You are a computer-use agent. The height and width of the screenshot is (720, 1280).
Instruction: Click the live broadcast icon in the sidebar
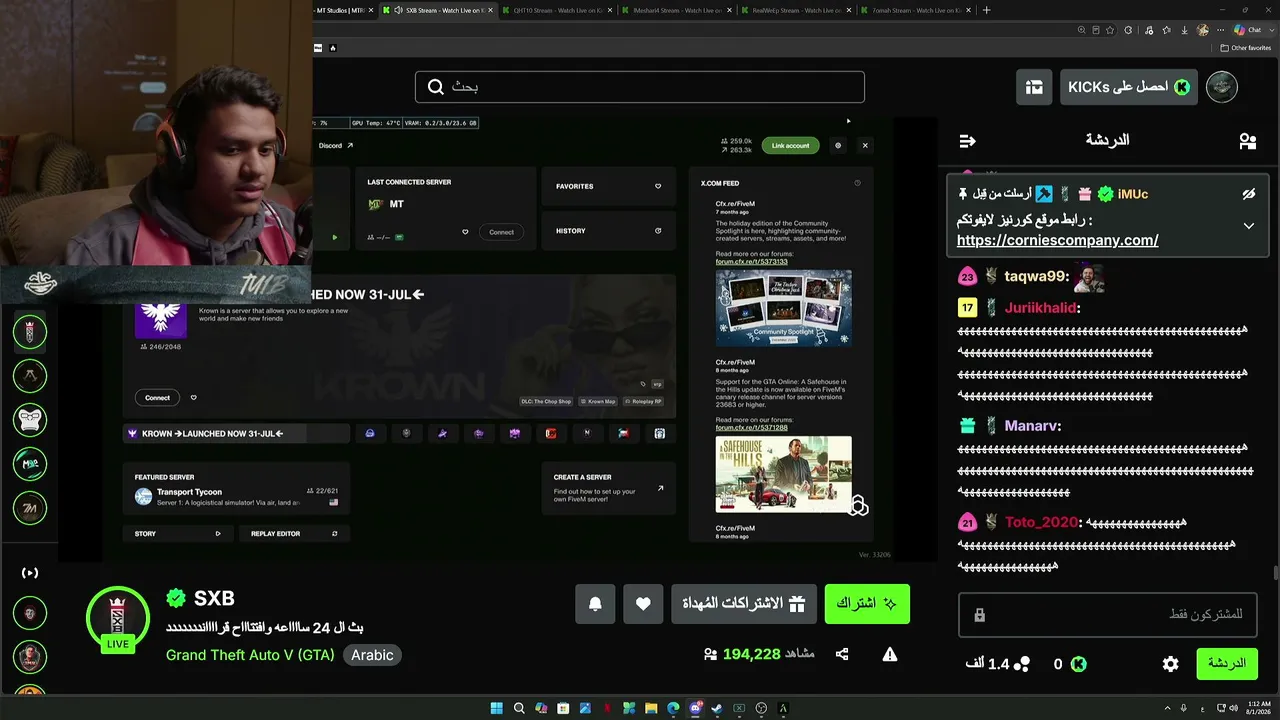(x=30, y=573)
